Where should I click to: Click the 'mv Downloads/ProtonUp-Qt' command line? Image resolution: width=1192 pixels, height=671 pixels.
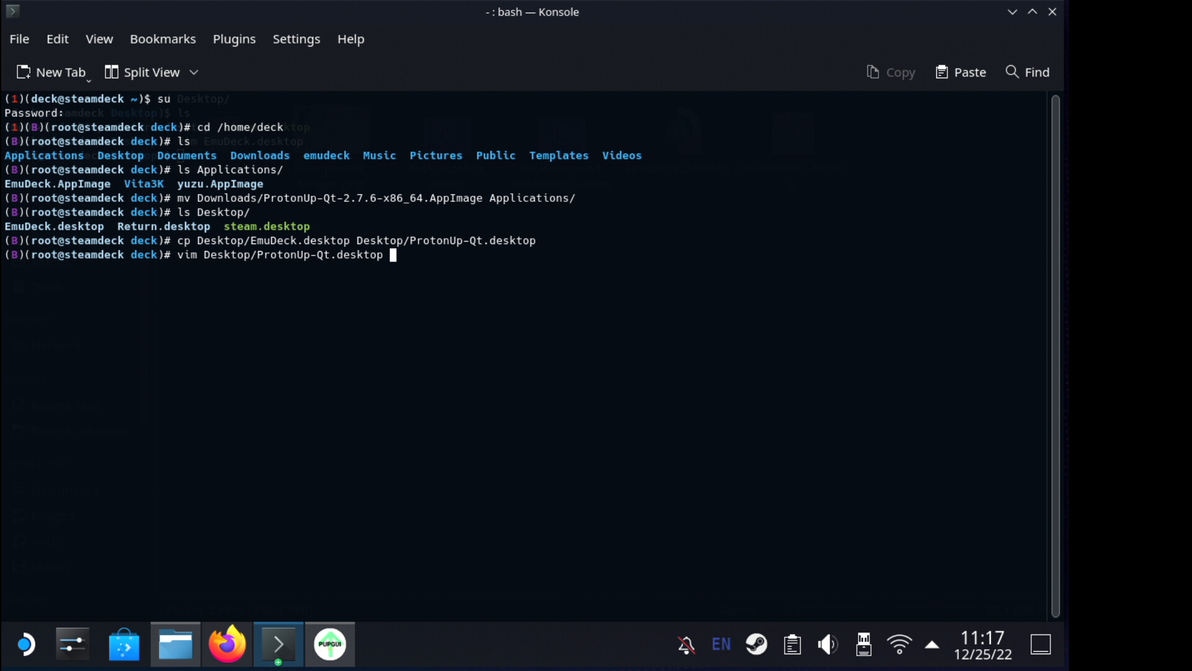pyautogui.click(x=376, y=198)
